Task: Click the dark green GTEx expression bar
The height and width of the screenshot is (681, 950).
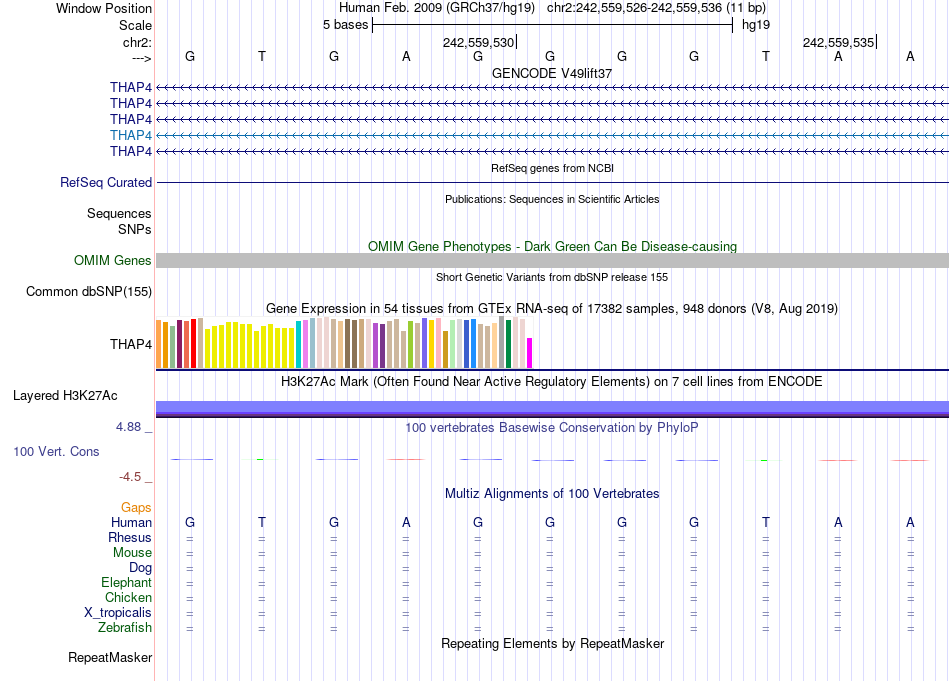Action: [508, 344]
